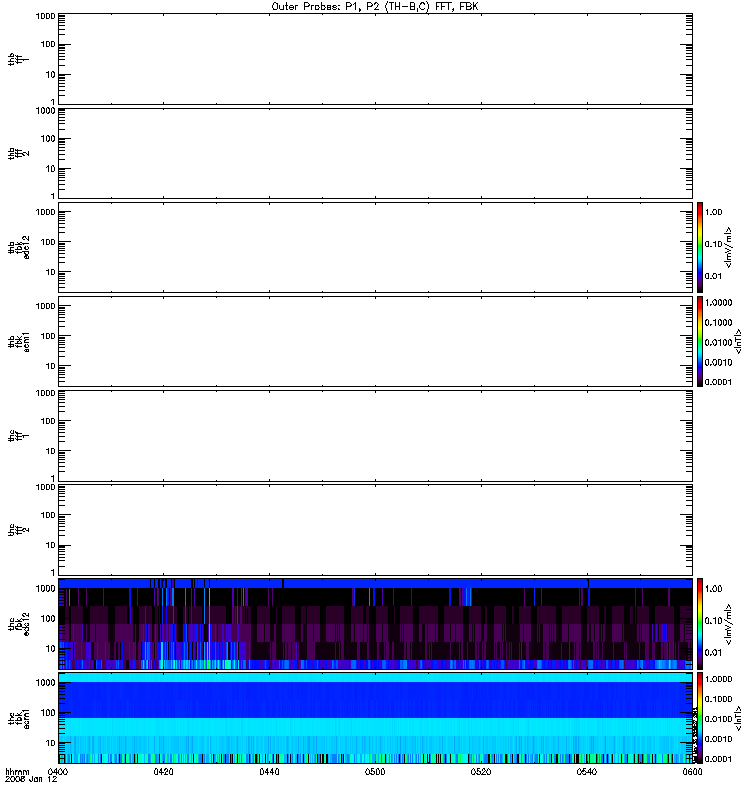Click the 'hhmm' axis unit label

17,772
